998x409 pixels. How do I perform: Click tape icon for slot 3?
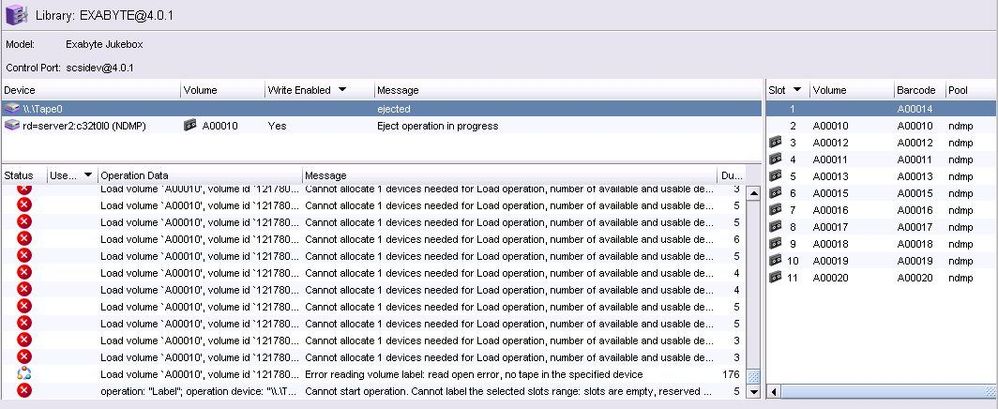775,142
